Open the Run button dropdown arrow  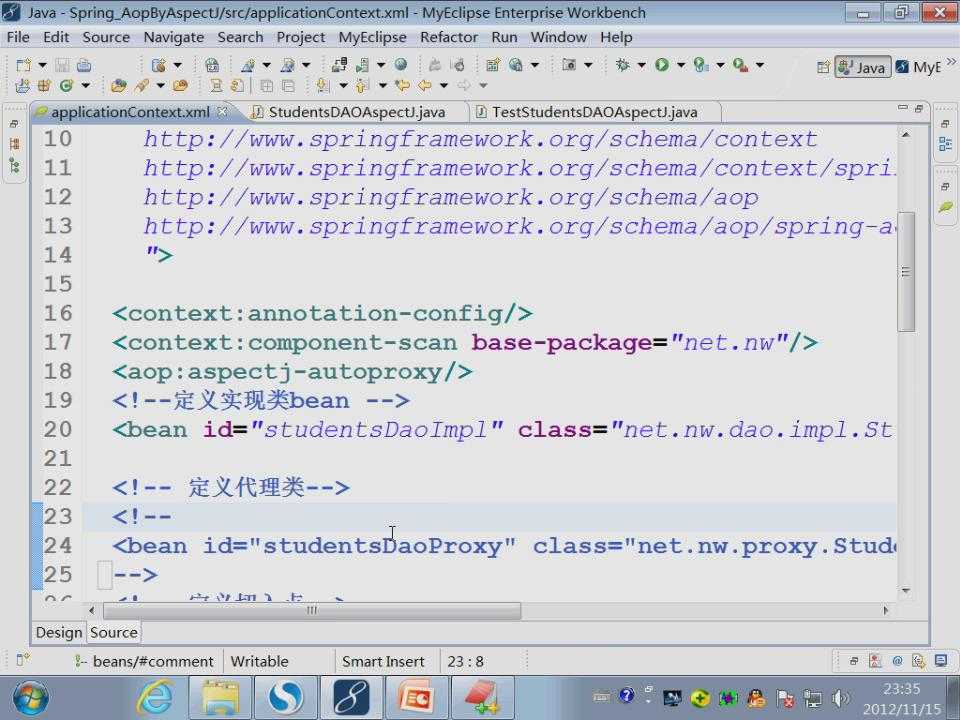[x=681, y=65]
